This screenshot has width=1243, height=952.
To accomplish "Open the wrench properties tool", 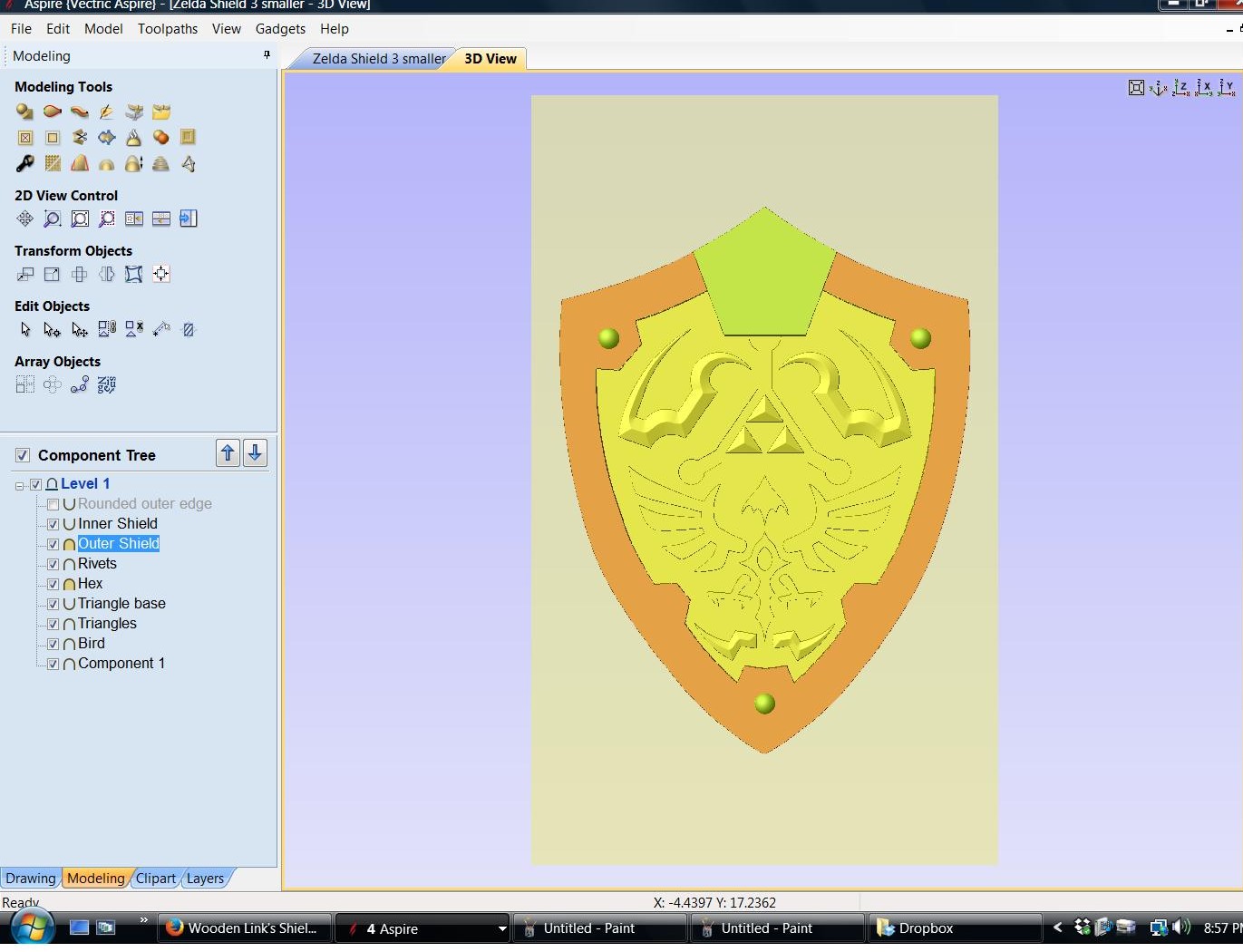I will (24, 163).
